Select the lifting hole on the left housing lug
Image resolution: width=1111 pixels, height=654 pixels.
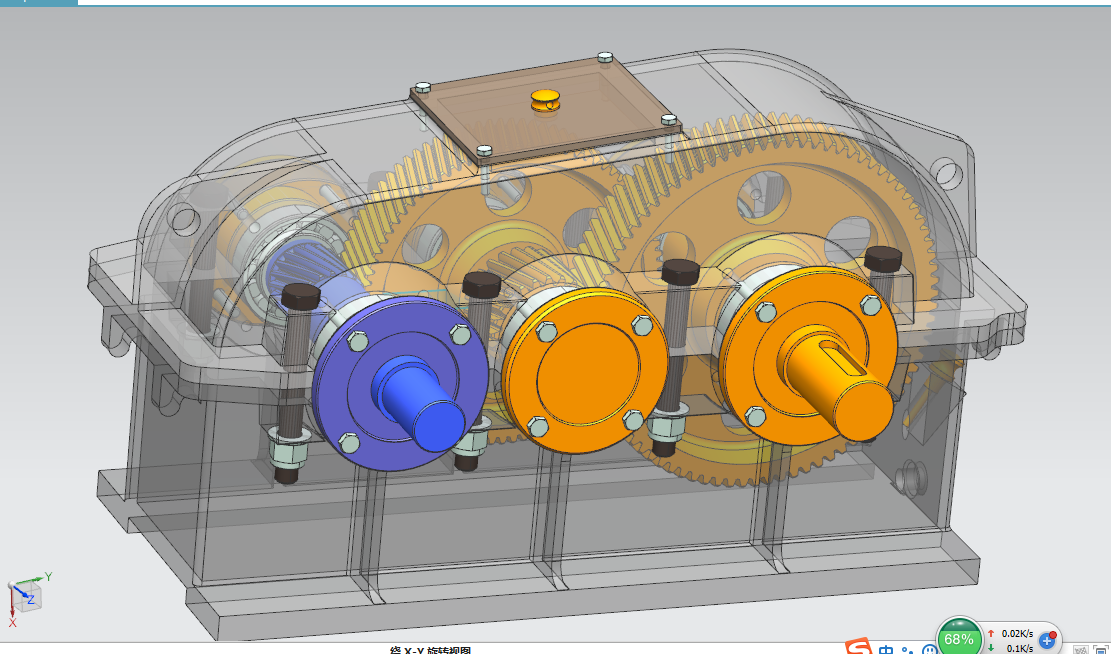pyautogui.click(x=184, y=220)
